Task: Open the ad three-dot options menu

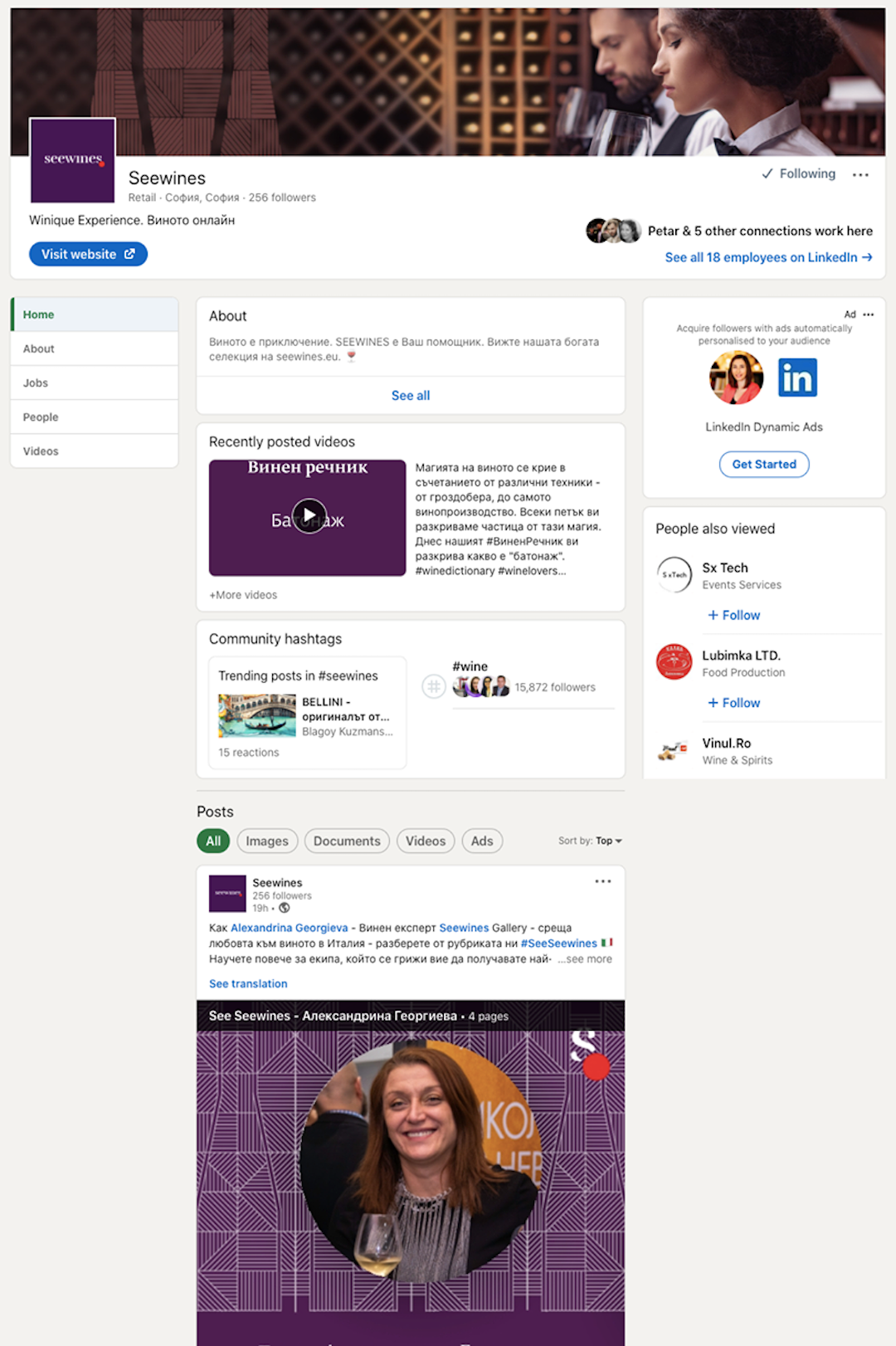Action: coord(869,315)
